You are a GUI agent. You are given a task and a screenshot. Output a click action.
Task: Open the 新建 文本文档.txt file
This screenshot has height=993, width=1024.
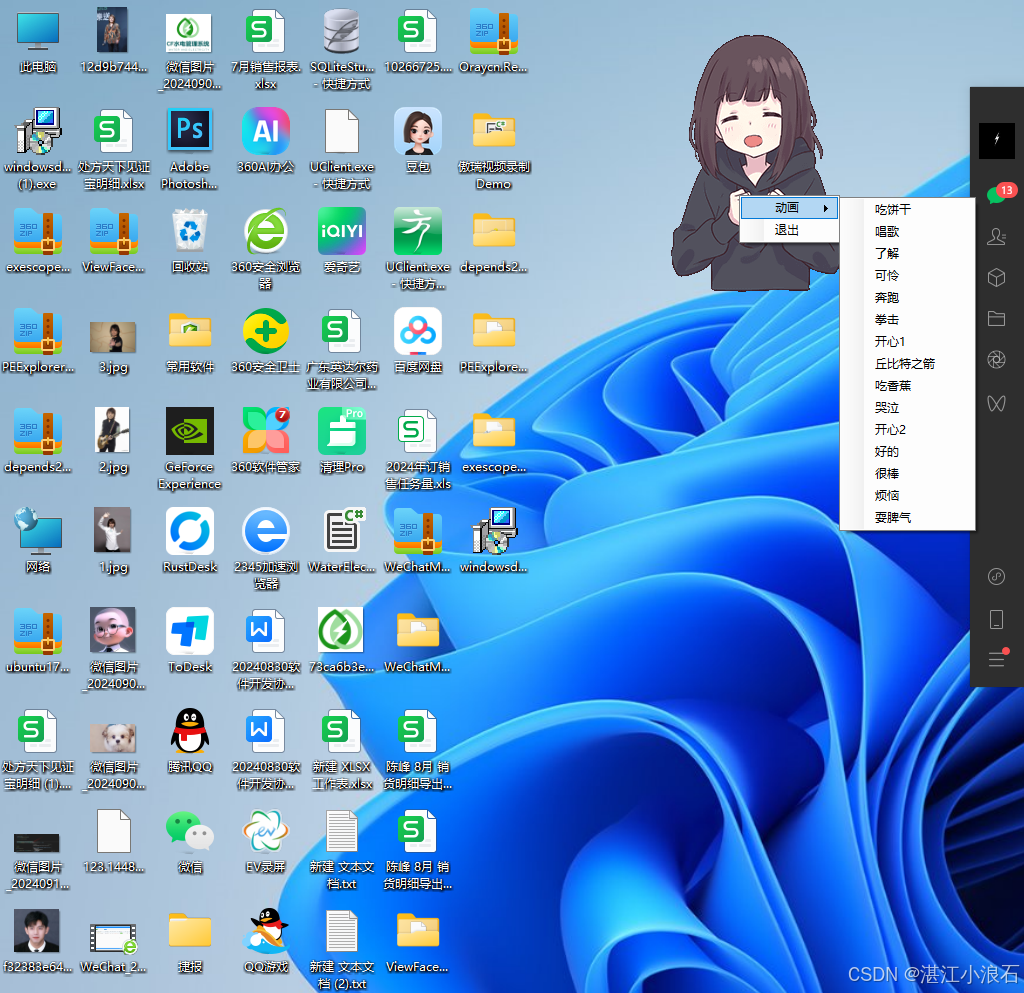[342, 832]
